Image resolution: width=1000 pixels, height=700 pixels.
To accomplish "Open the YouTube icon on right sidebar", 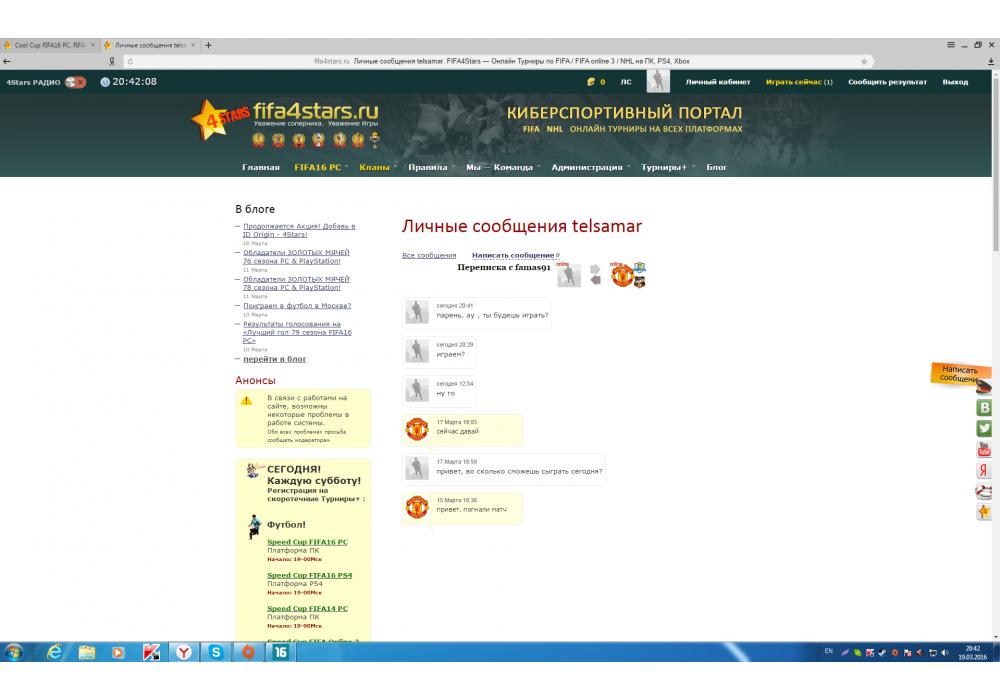I will (x=984, y=449).
